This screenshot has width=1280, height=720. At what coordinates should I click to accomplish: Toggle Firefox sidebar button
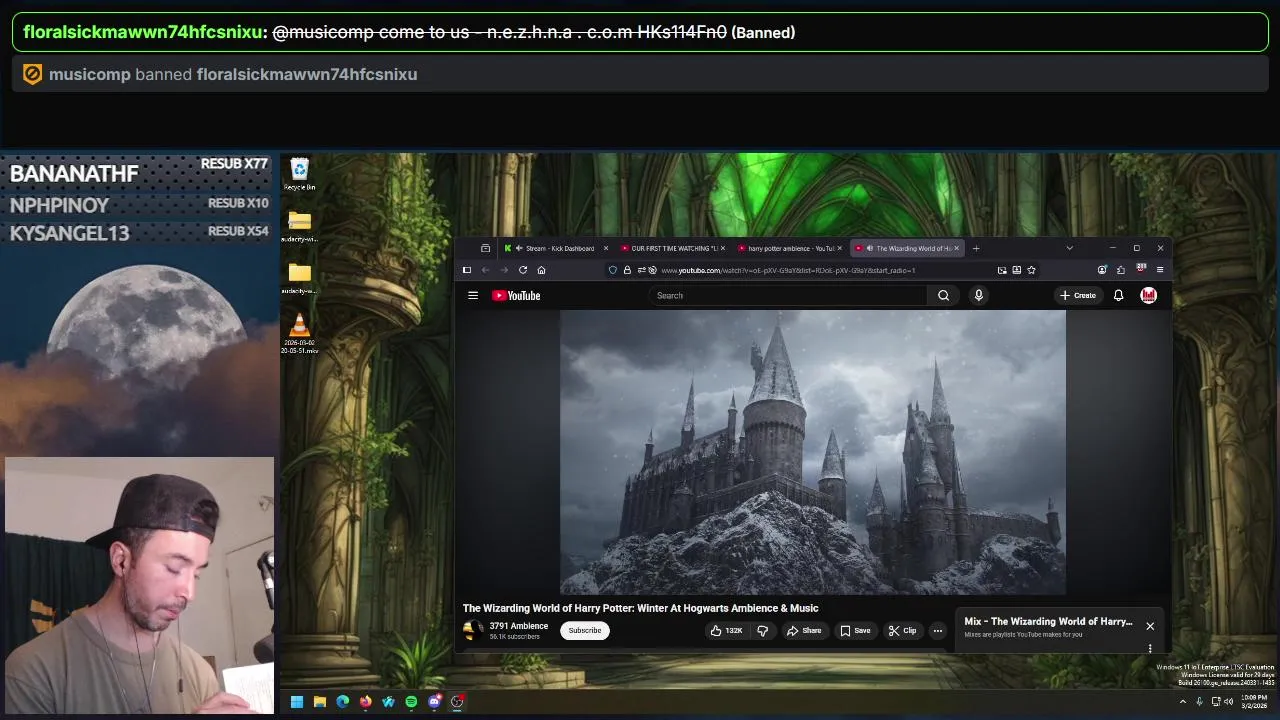(x=466, y=270)
